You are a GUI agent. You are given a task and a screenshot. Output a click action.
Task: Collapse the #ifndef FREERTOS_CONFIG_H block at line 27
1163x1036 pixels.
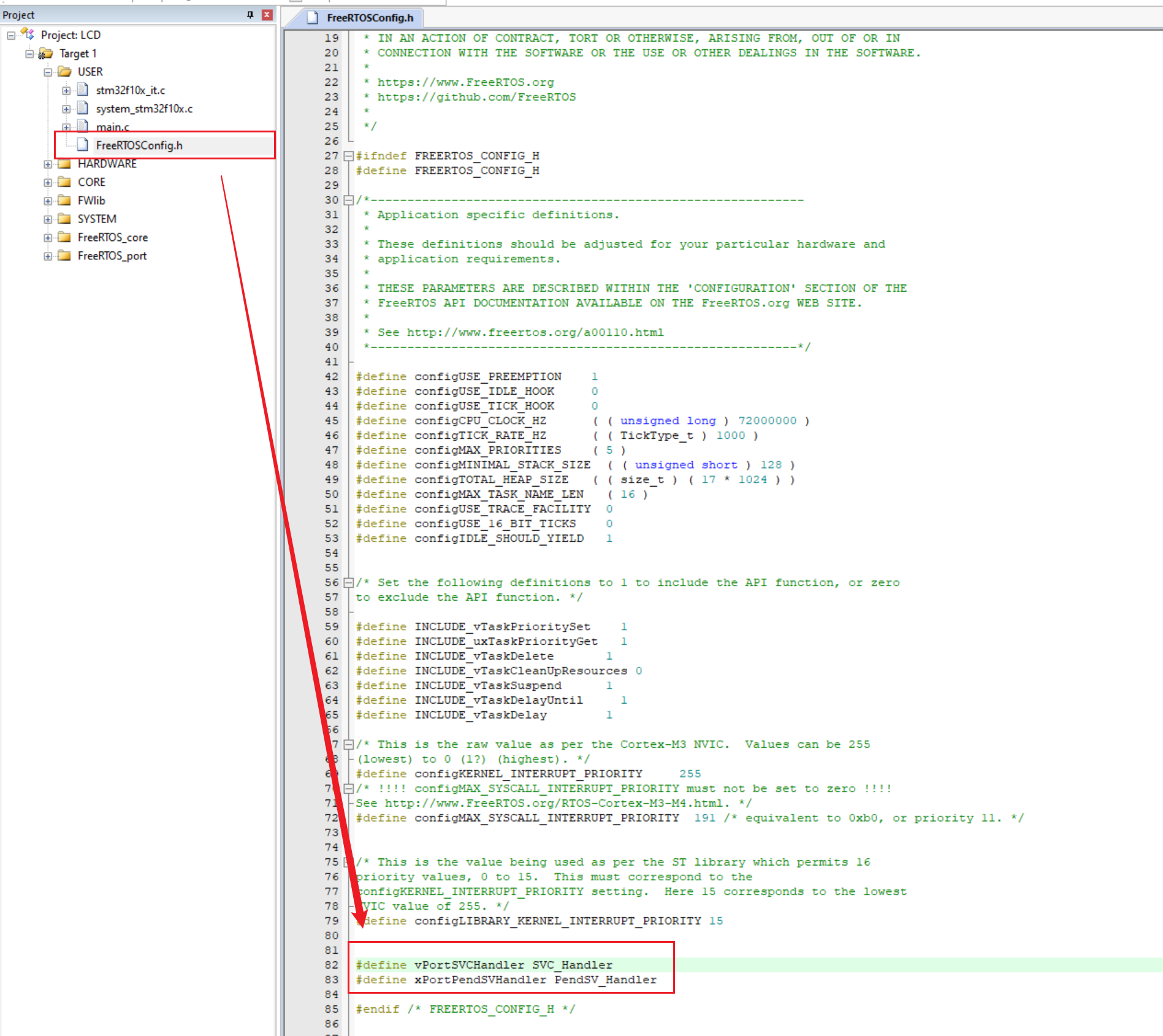pyautogui.click(x=348, y=156)
